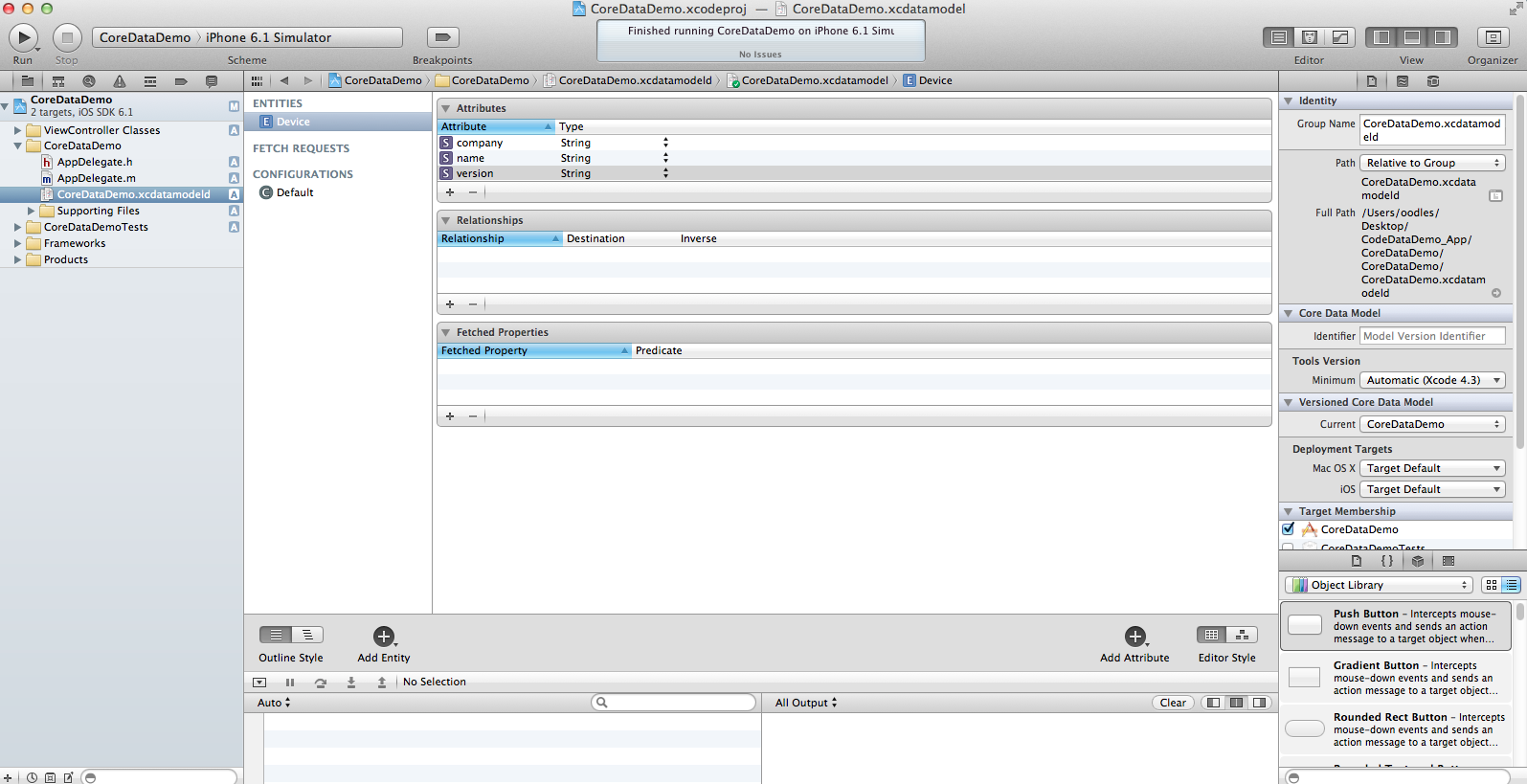The image size is (1527, 784).
Task: Open the Minimum tools version dropdown
Action: [x=1433, y=380]
